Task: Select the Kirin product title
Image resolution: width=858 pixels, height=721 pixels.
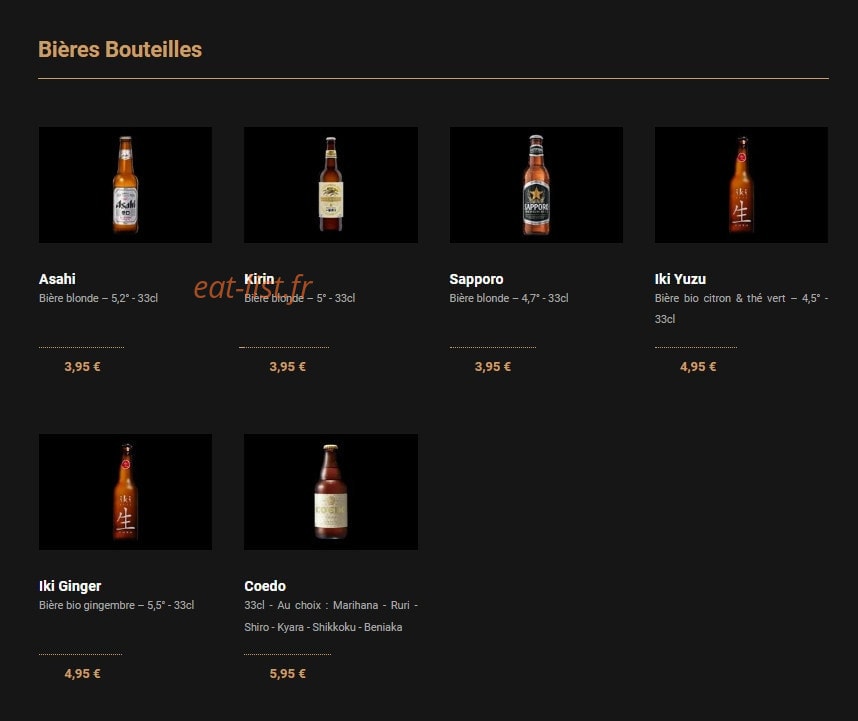Action: (x=259, y=279)
